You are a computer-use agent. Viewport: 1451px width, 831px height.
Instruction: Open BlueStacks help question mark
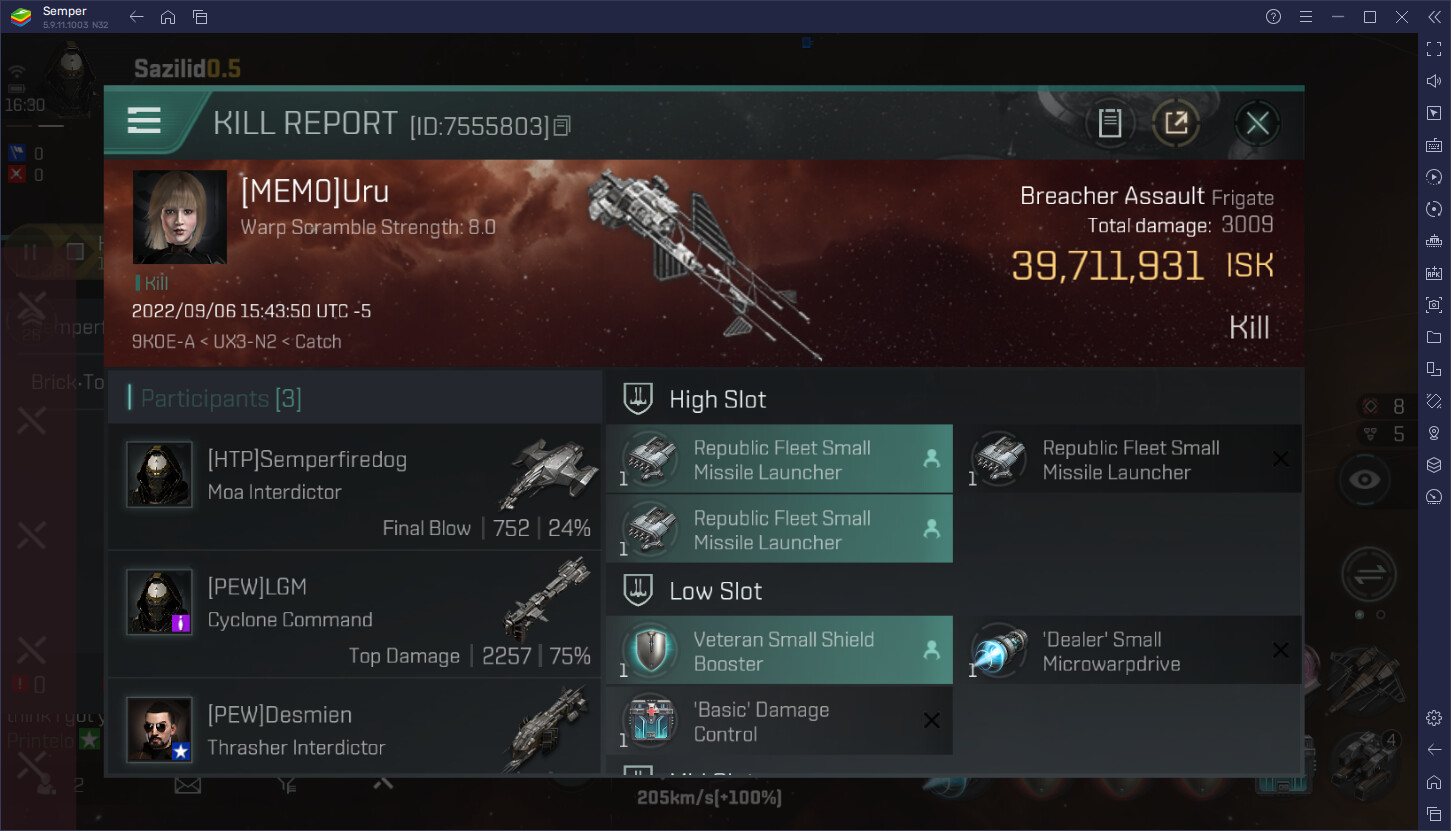tap(1273, 17)
